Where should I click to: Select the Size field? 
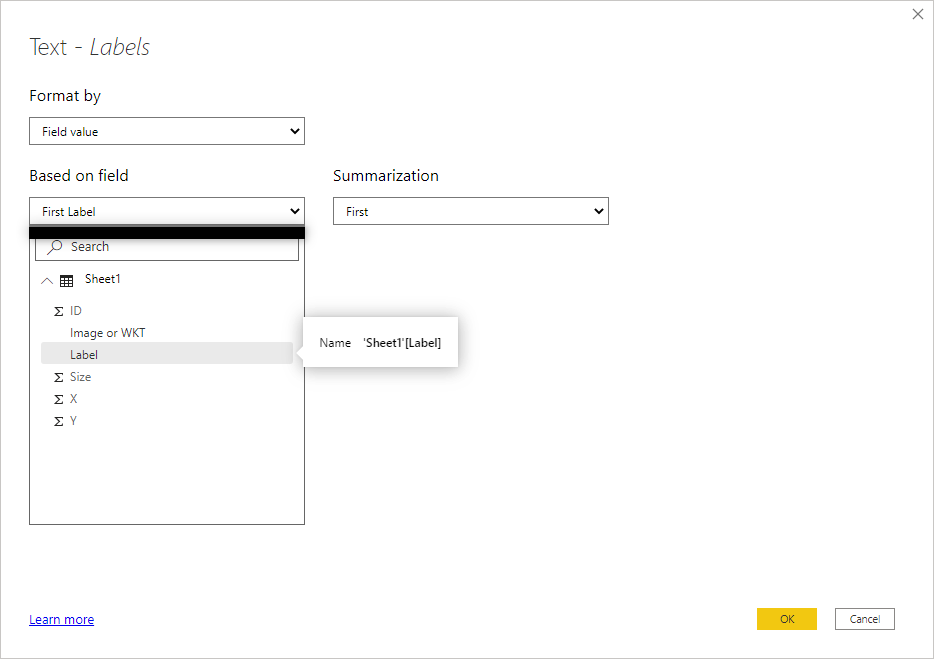click(x=167, y=377)
